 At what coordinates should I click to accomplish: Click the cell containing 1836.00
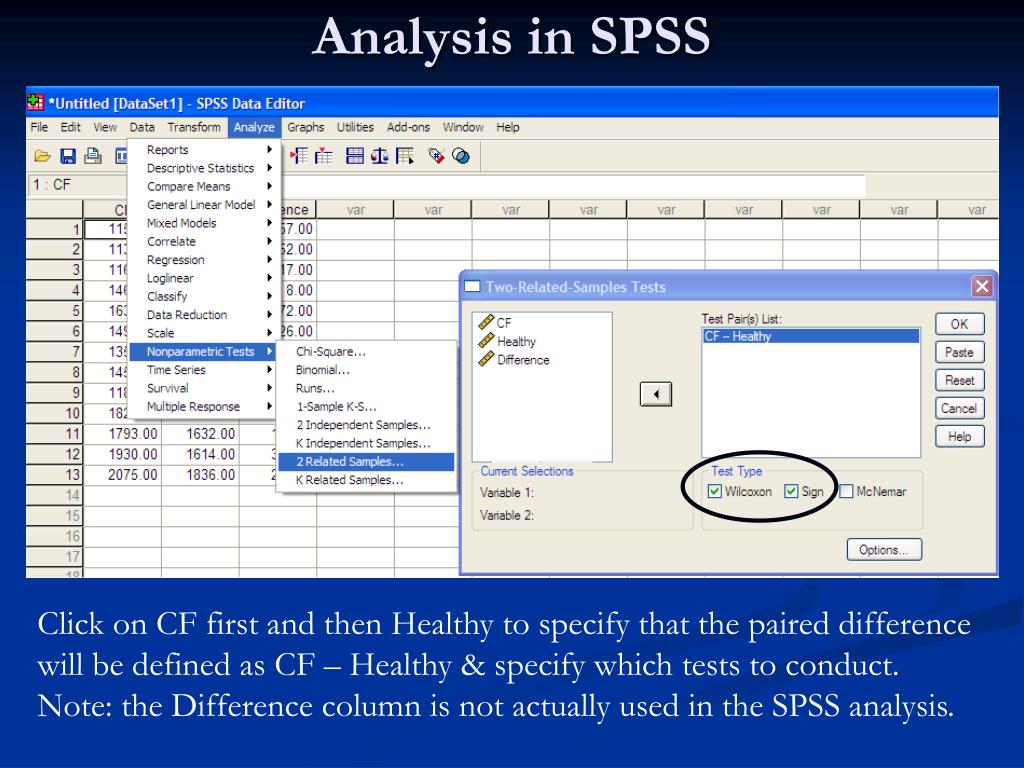[200, 475]
